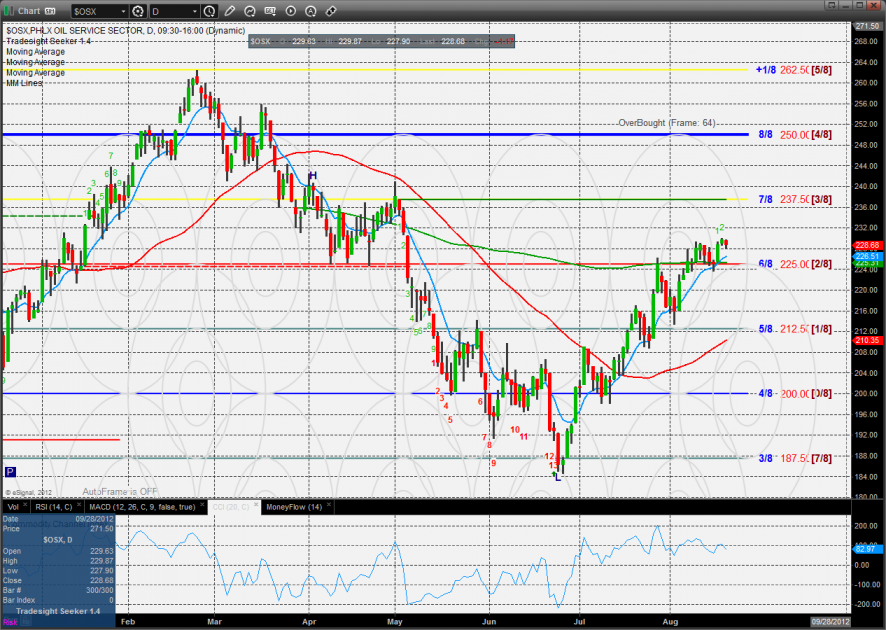The image size is (886, 630).
Task: Click the Bar # 300/300 row
Action: [x=58, y=590]
